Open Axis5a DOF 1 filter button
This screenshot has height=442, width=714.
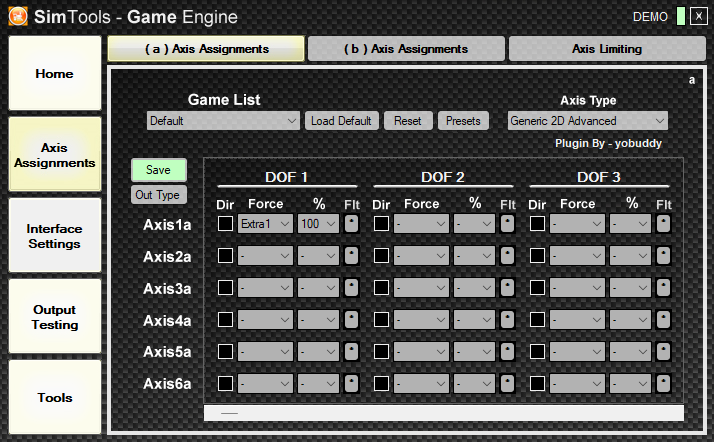[x=351, y=351]
